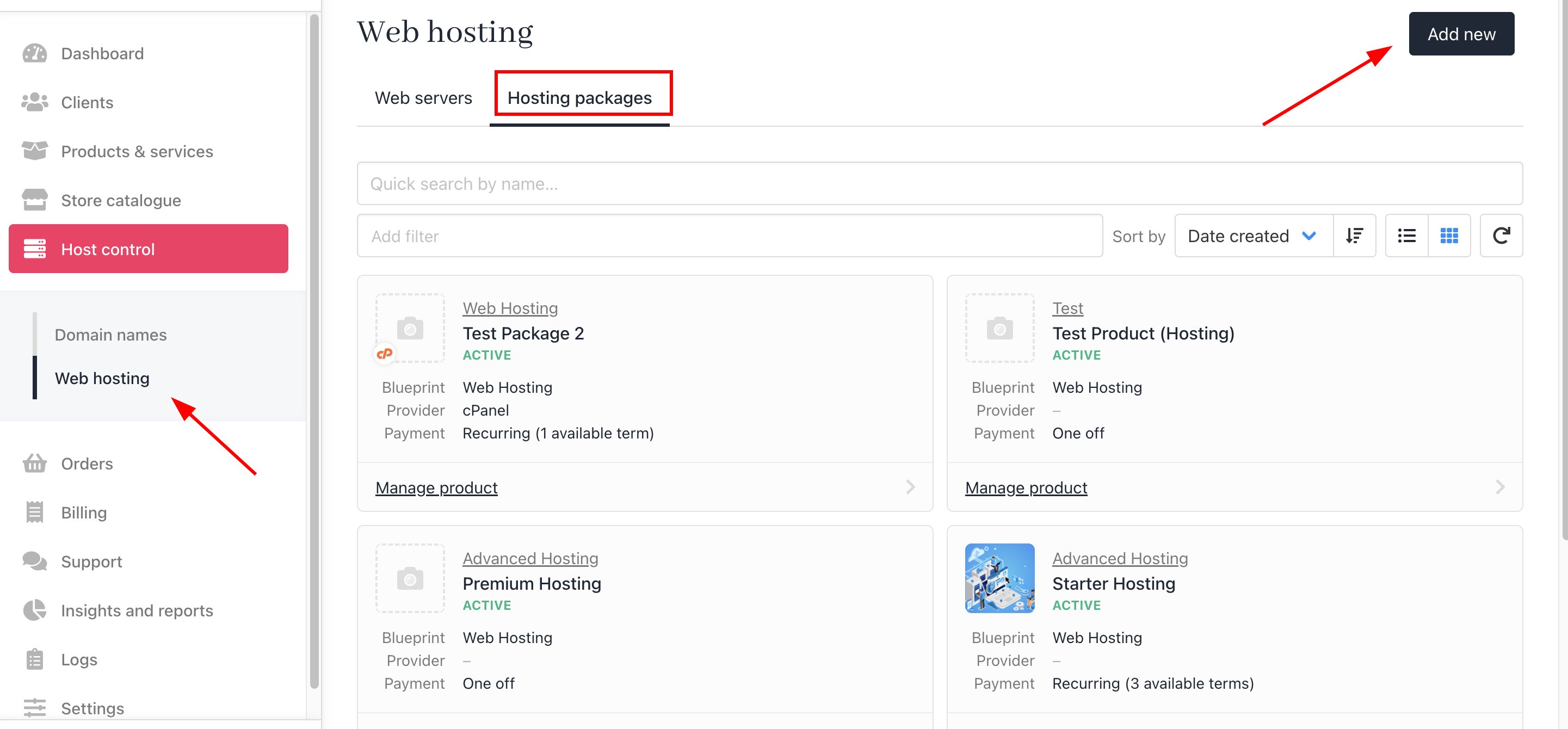Select Hosting packages tab

(x=579, y=98)
